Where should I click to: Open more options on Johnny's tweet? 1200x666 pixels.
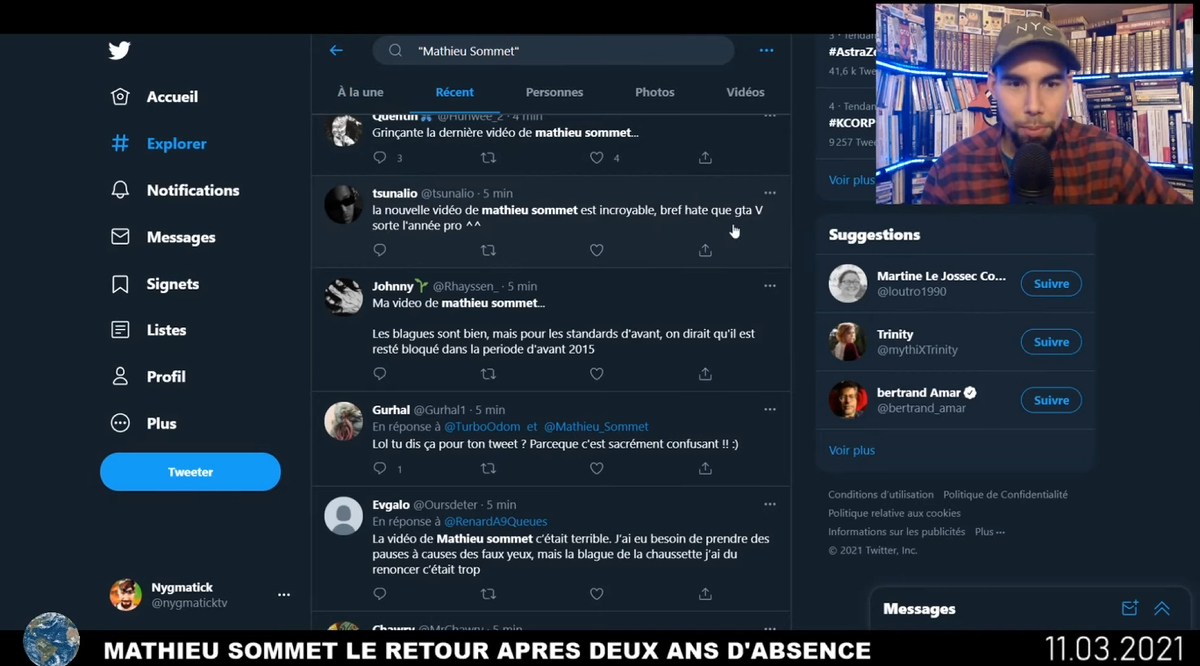770,286
